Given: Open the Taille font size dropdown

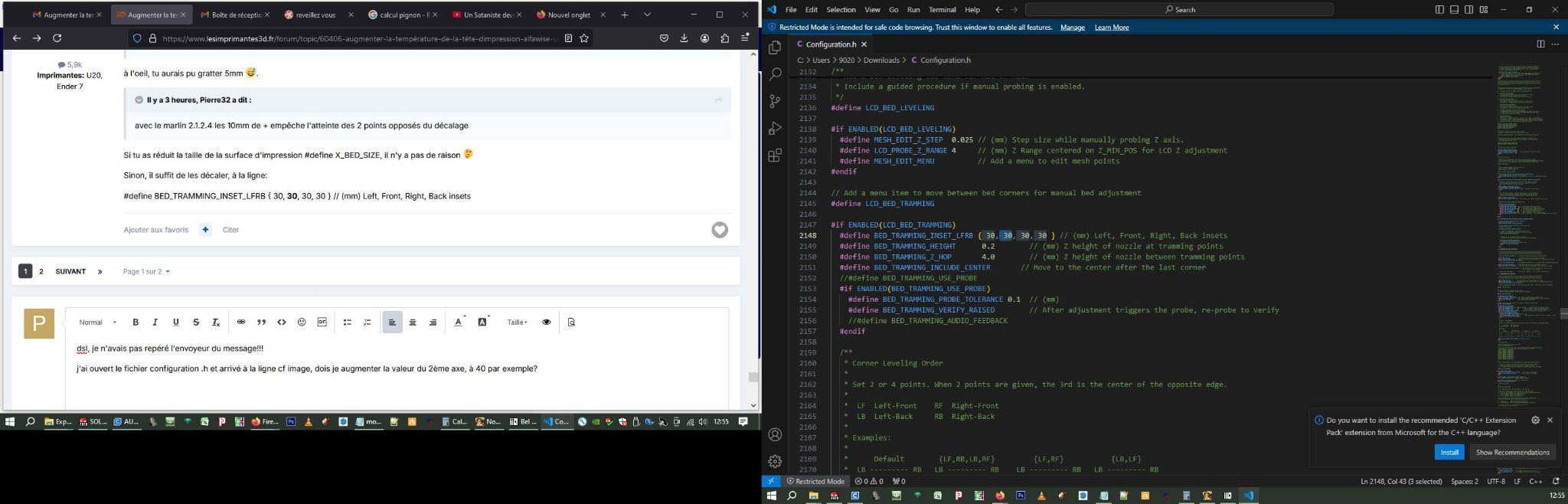Looking at the screenshot, I should click(517, 322).
